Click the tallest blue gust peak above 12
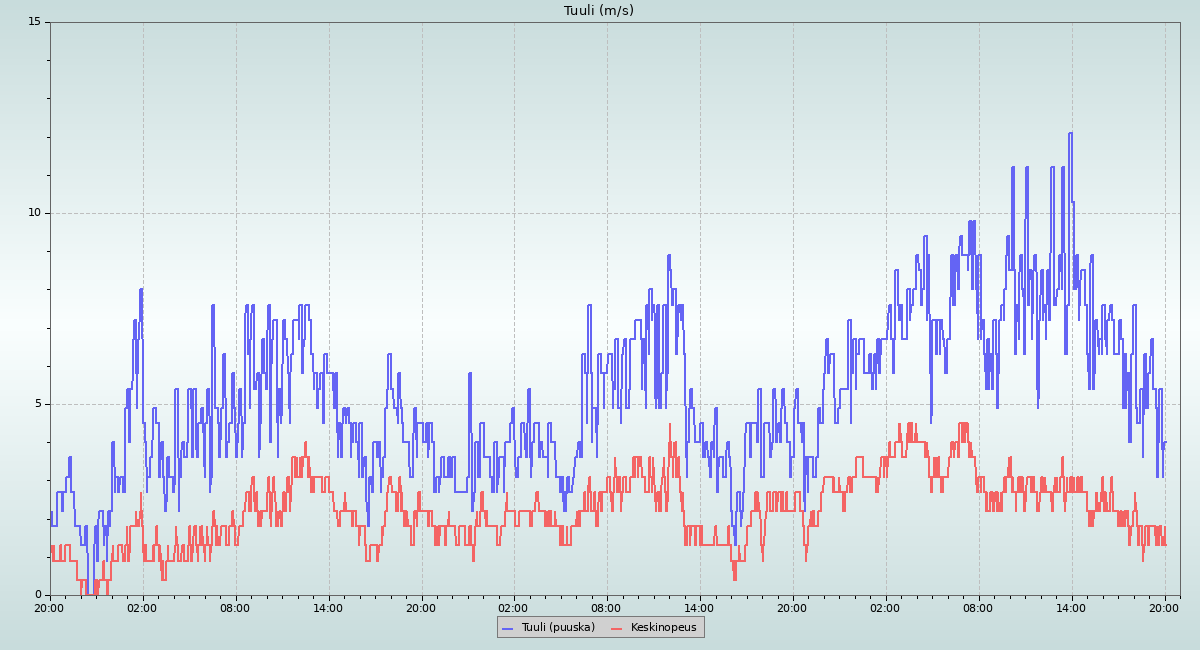 (x=1070, y=133)
